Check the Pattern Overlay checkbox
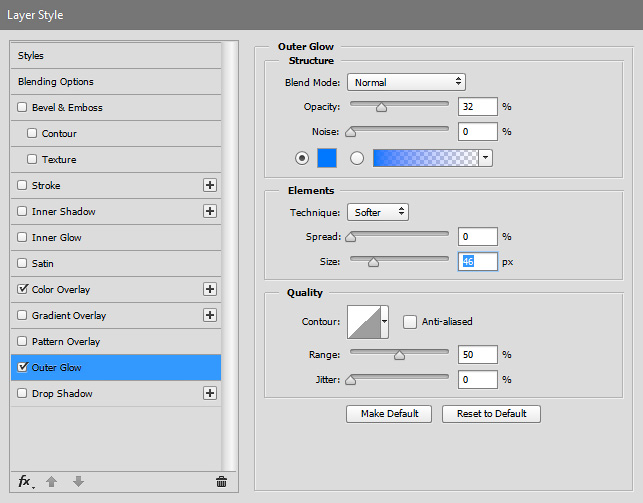 tap(22, 341)
